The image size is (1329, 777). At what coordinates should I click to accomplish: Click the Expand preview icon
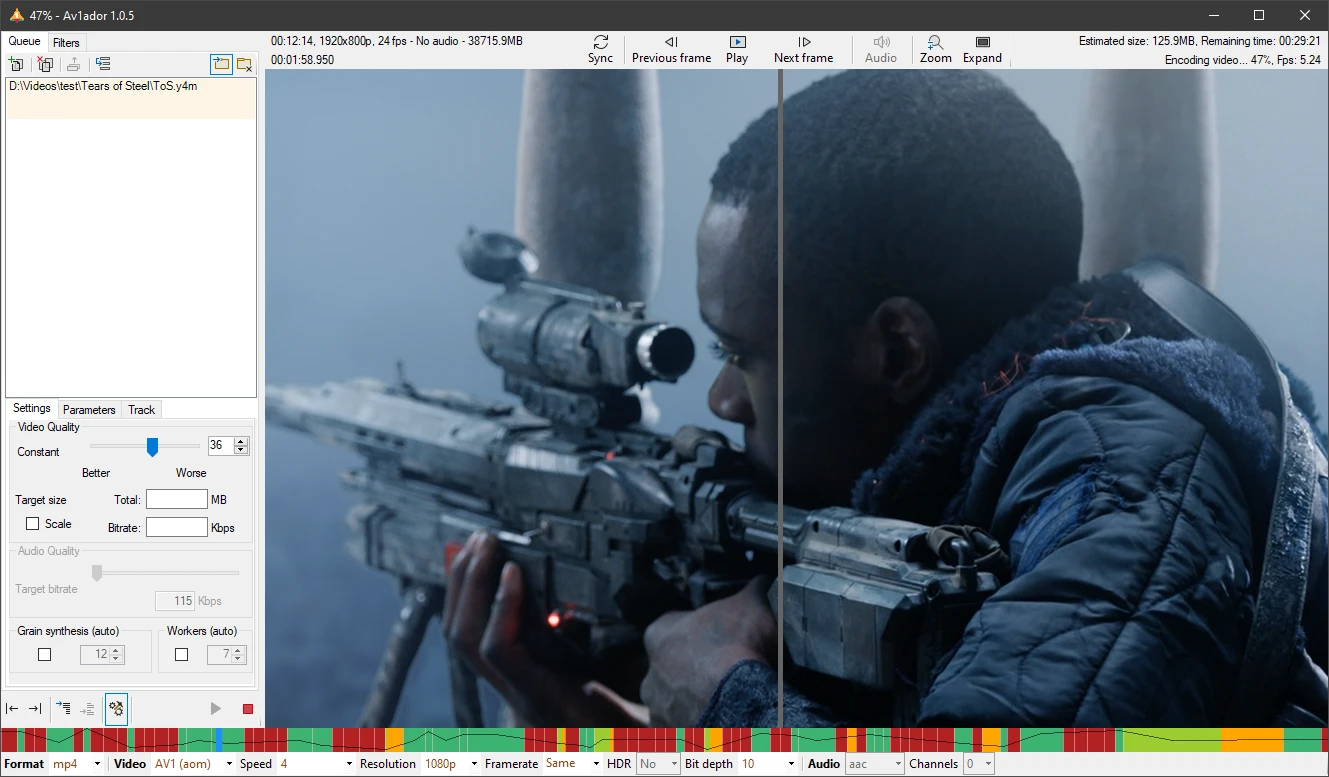tap(982, 50)
